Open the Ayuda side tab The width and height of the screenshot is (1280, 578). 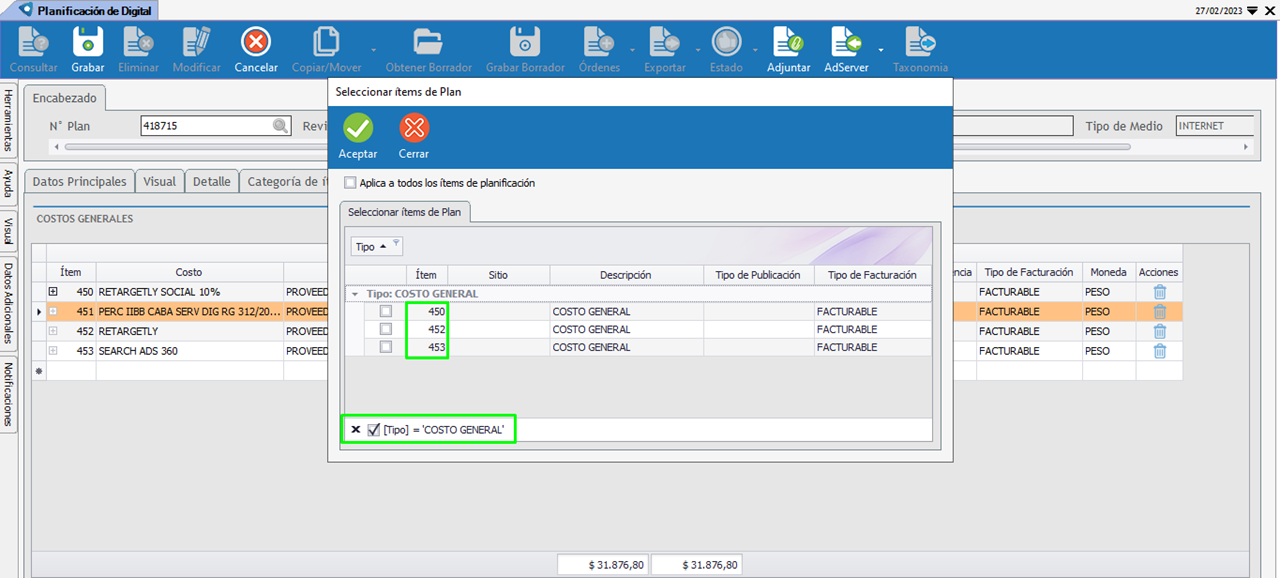(x=8, y=184)
